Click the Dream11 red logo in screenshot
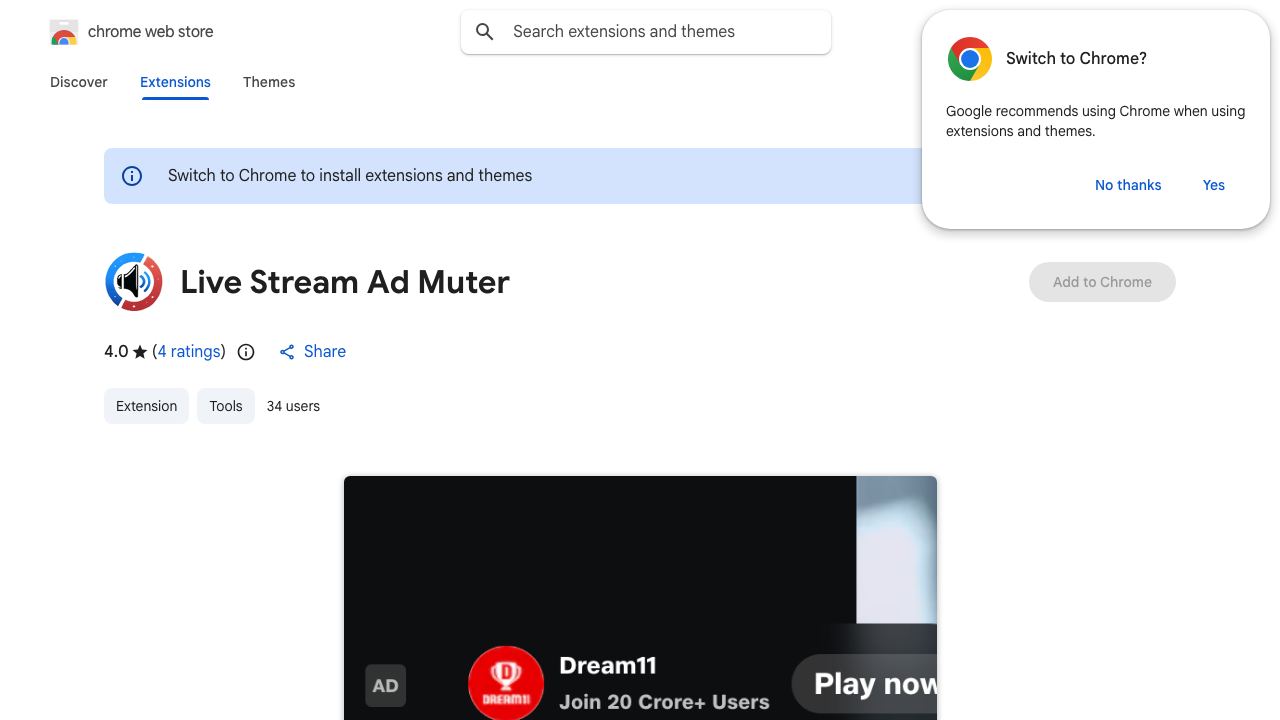The image size is (1280, 720). [x=506, y=684]
